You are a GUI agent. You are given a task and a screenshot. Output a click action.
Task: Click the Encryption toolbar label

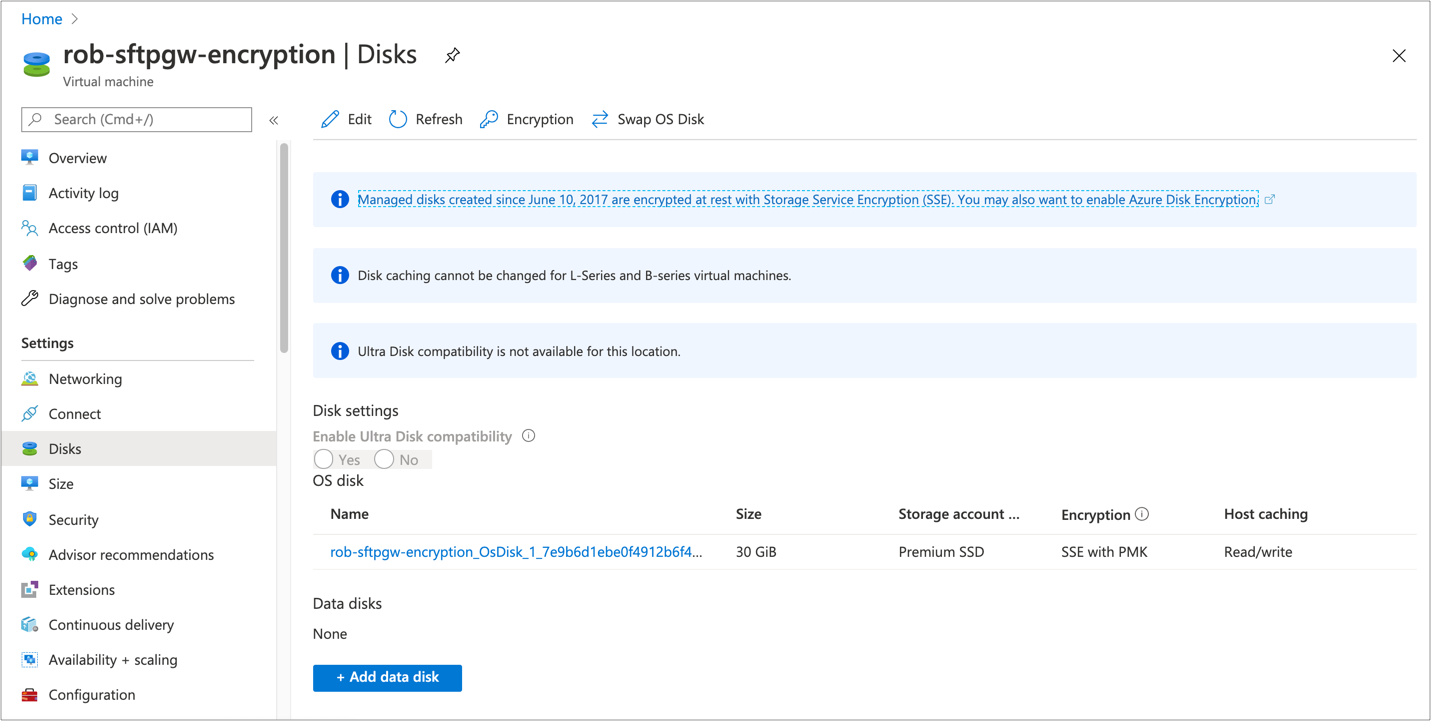tap(540, 119)
